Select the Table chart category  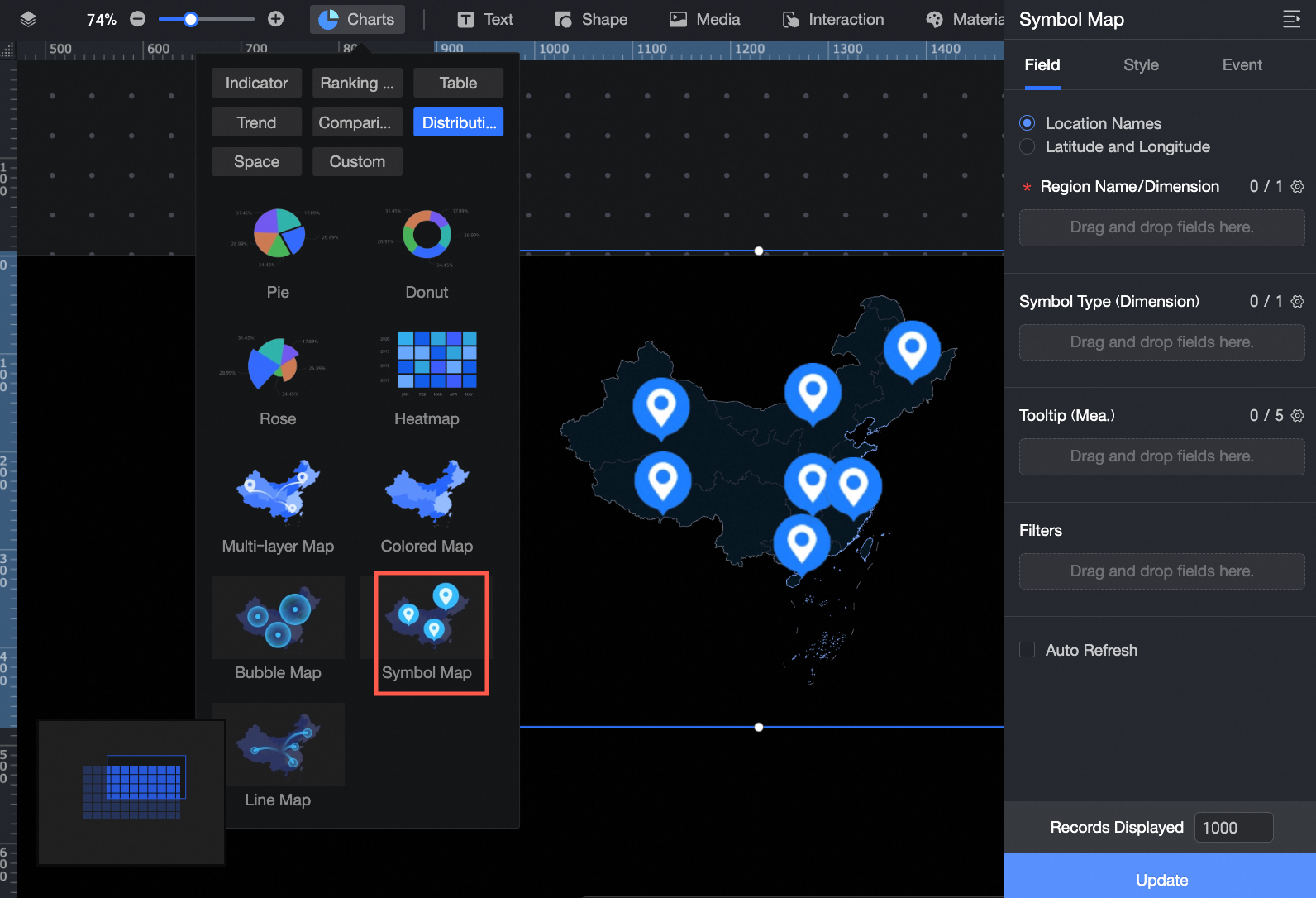tap(458, 83)
